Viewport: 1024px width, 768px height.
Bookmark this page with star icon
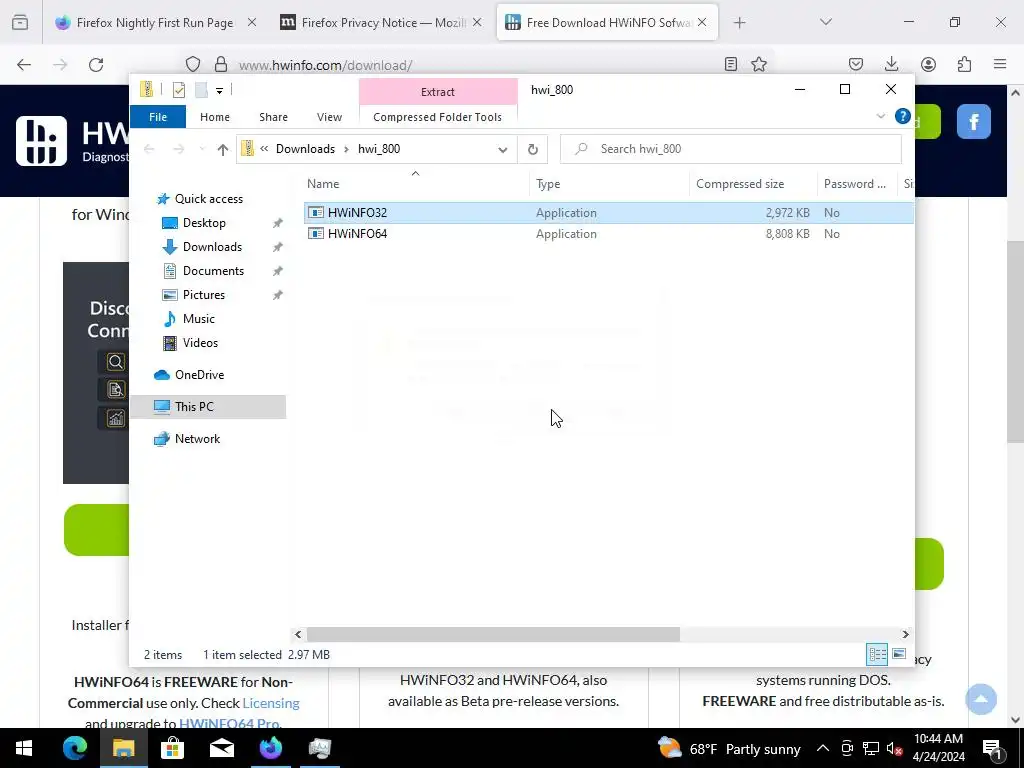[x=759, y=64]
